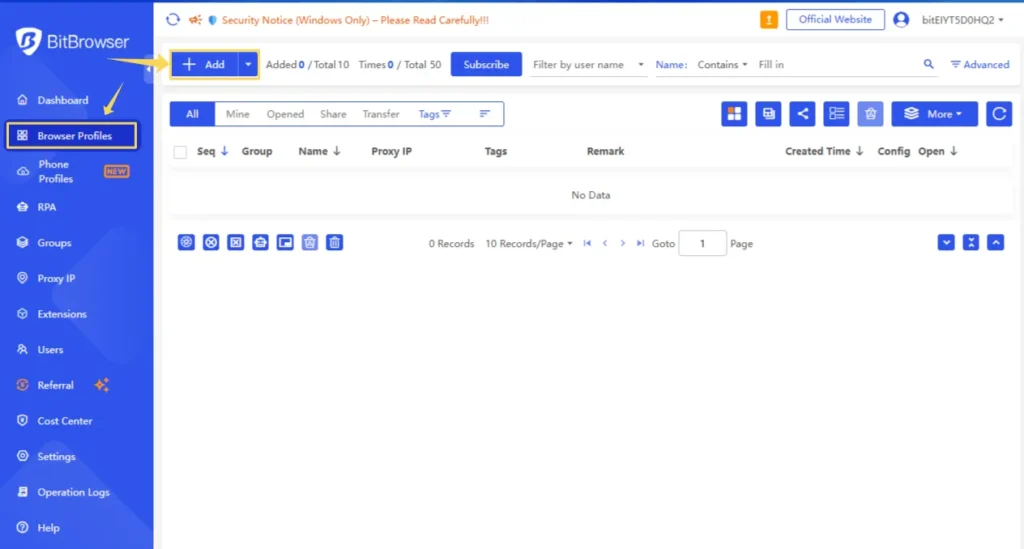Click the recycle bin icon in top toolbar
The height and width of the screenshot is (549, 1024).
(870, 114)
